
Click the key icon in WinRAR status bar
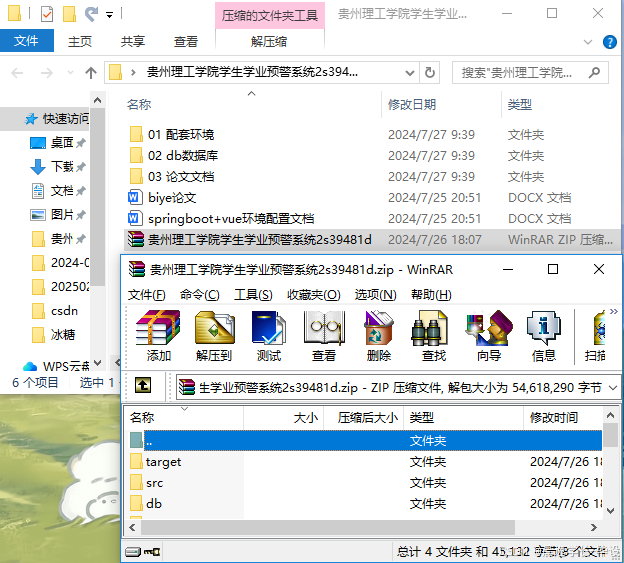pyautogui.click(x=152, y=551)
